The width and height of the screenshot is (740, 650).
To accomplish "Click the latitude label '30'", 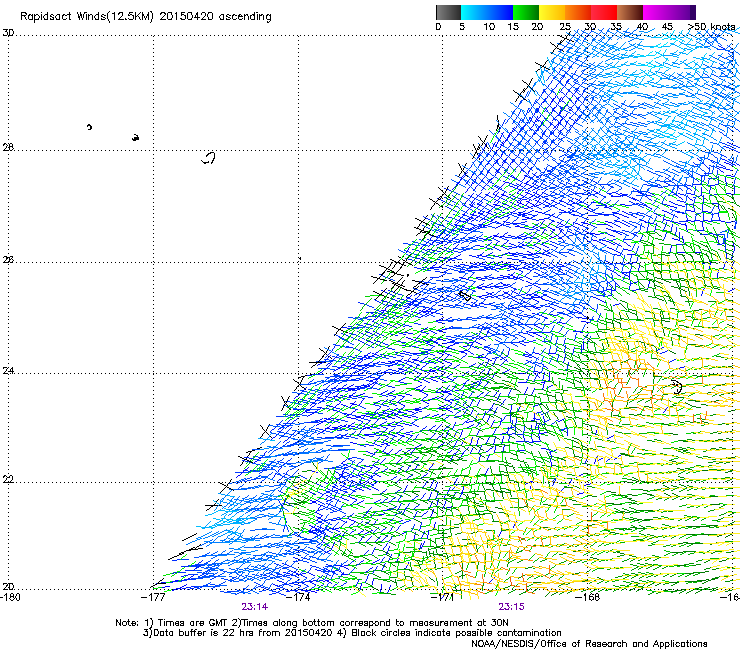I will click(x=8, y=33).
